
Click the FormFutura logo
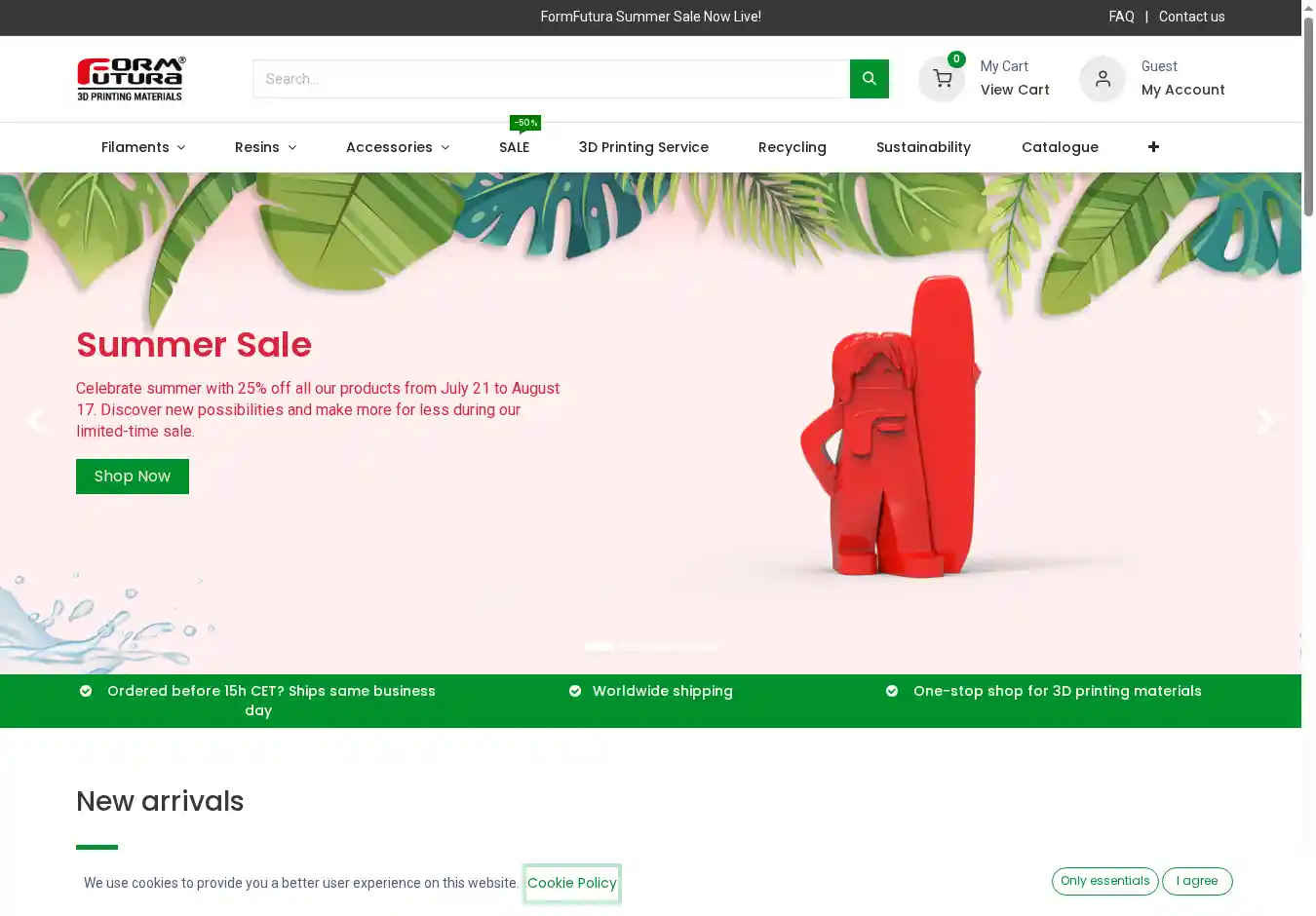pyautogui.click(x=132, y=79)
